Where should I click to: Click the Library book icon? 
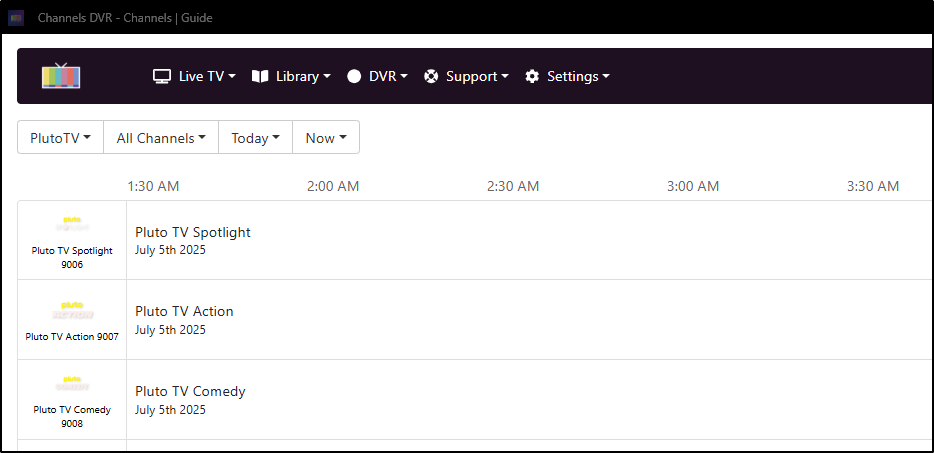260,76
